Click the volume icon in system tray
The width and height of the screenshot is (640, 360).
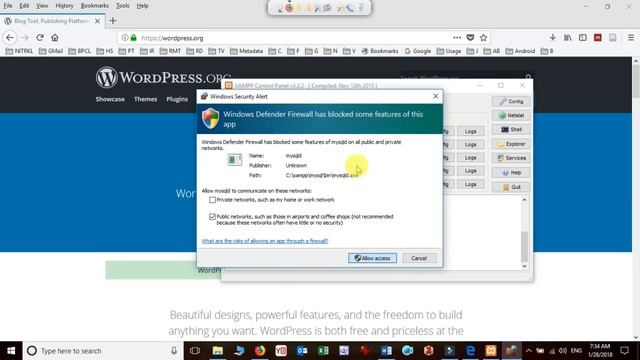pyautogui.click(x=563, y=351)
